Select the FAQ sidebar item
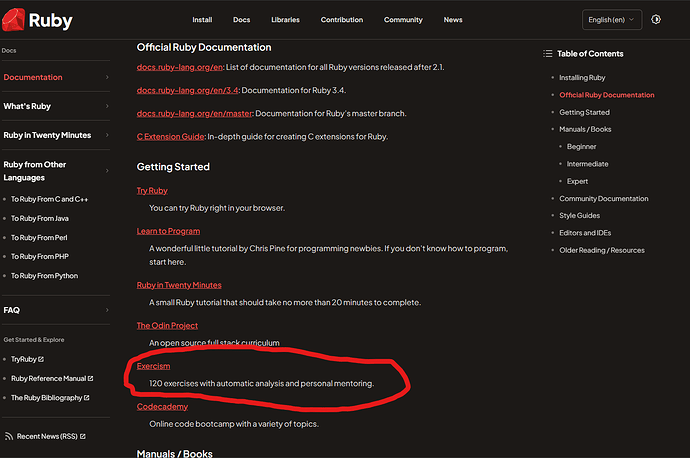 pyautogui.click(x=11, y=310)
